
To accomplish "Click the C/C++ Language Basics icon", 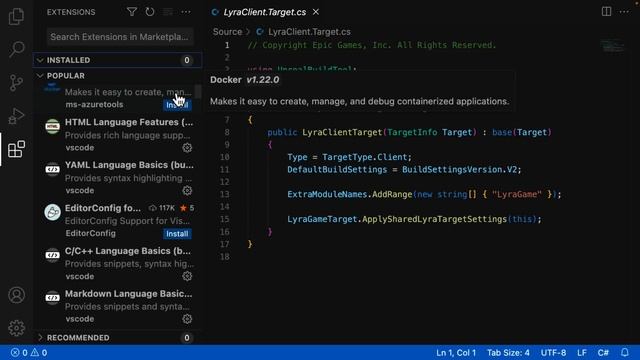I will click(52, 255).
